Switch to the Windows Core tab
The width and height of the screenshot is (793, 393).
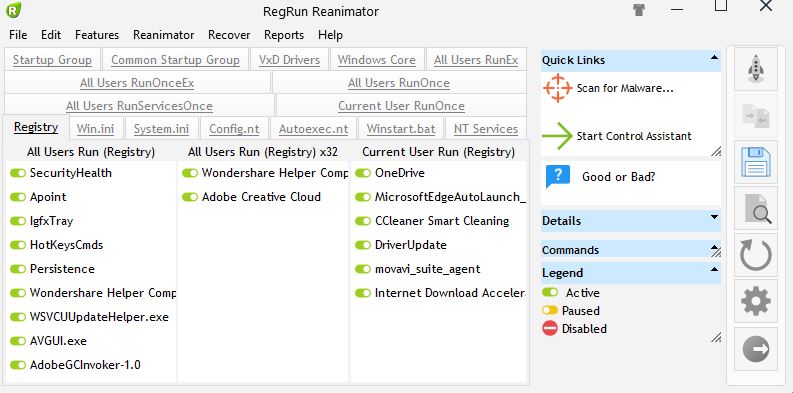coord(377,60)
